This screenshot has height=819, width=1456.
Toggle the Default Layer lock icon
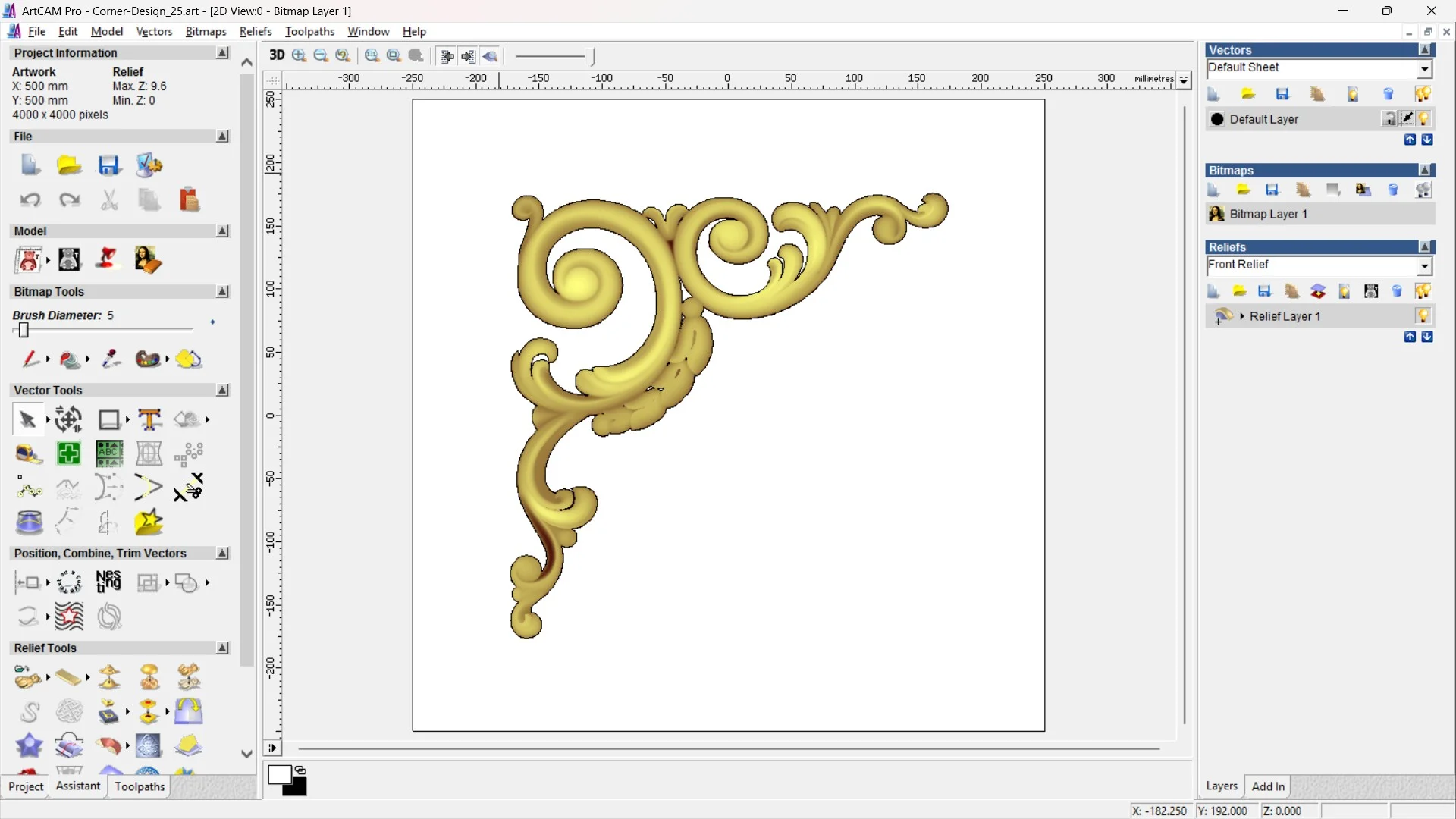(x=1389, y=119)
